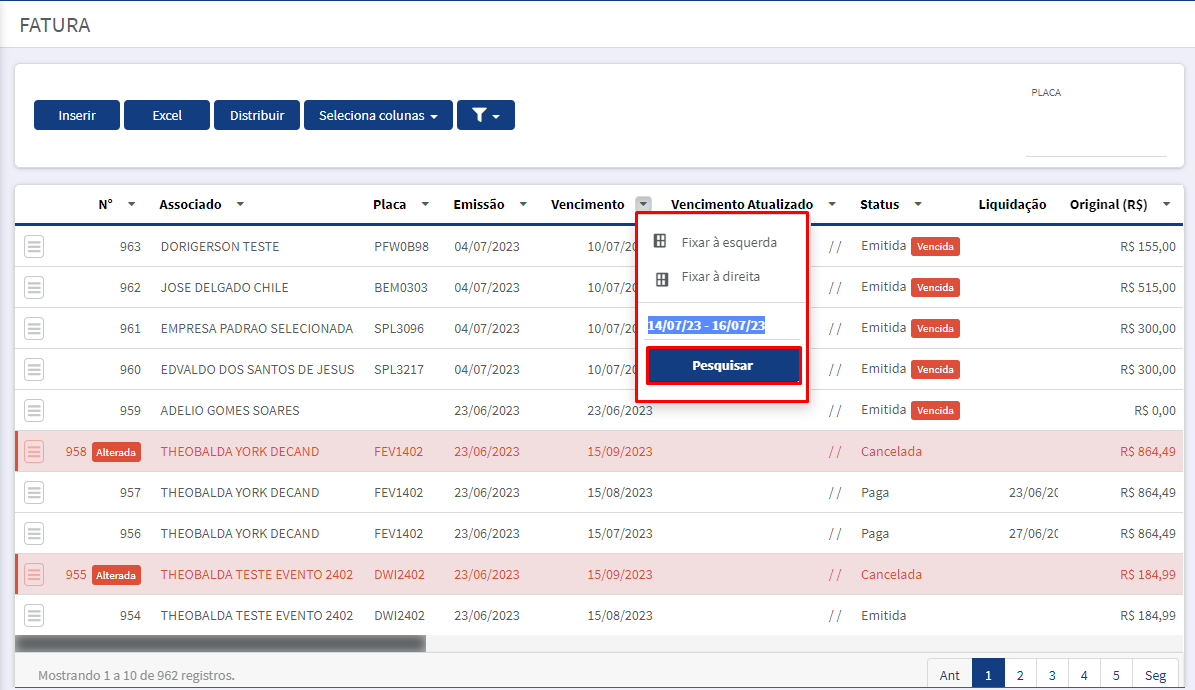Viewport: 1195px width, 690px height.
Task: Export table with the Excel button
Action: click(x=167, y=115)
